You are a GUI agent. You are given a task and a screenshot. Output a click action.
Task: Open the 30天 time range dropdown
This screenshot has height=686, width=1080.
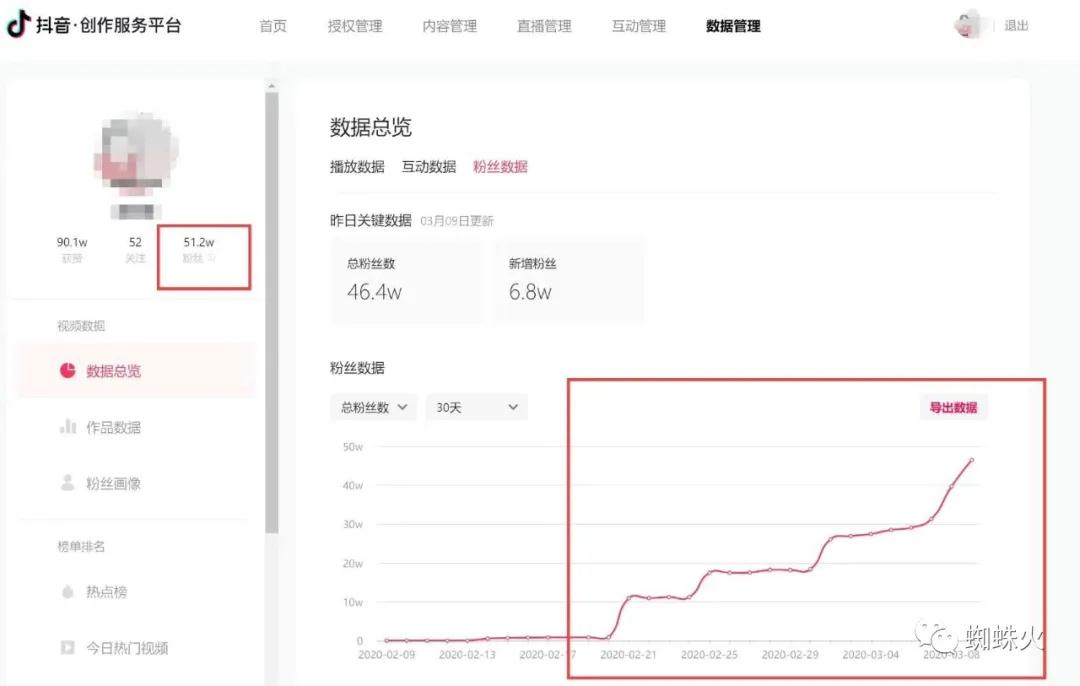476,407
